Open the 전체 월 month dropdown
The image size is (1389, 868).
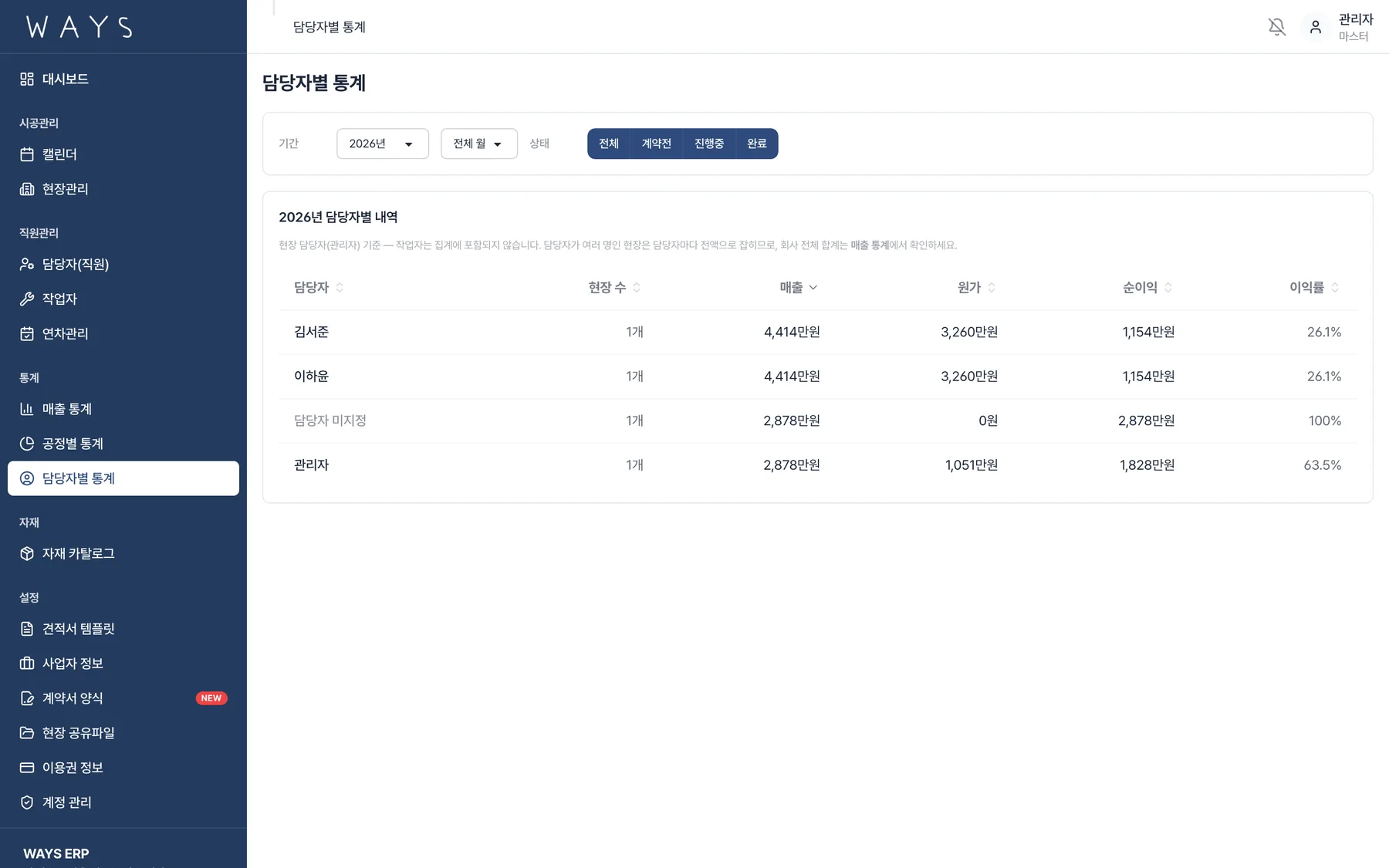pyautogui.click(x=479, y=144)
